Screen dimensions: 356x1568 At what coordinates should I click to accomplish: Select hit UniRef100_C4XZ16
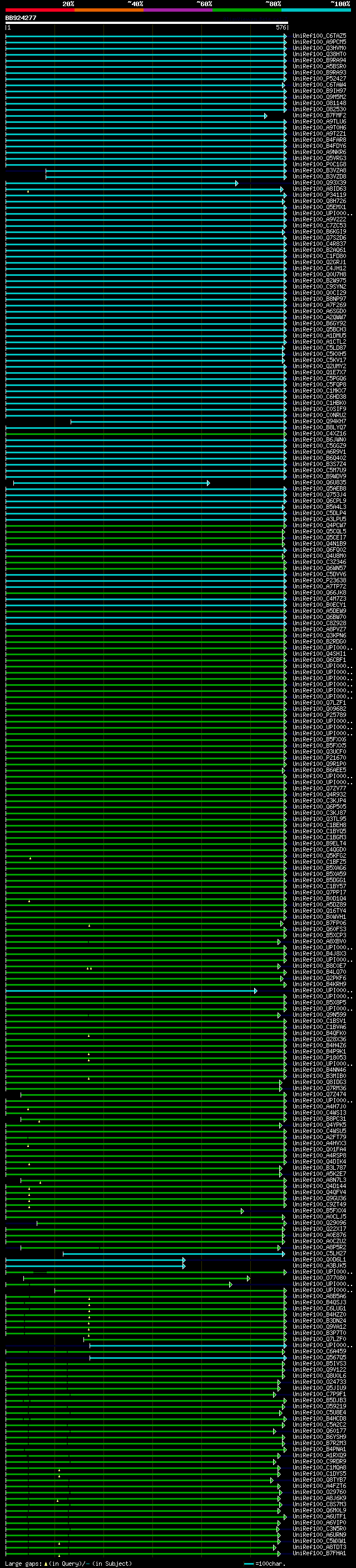(x=319, y=433)
